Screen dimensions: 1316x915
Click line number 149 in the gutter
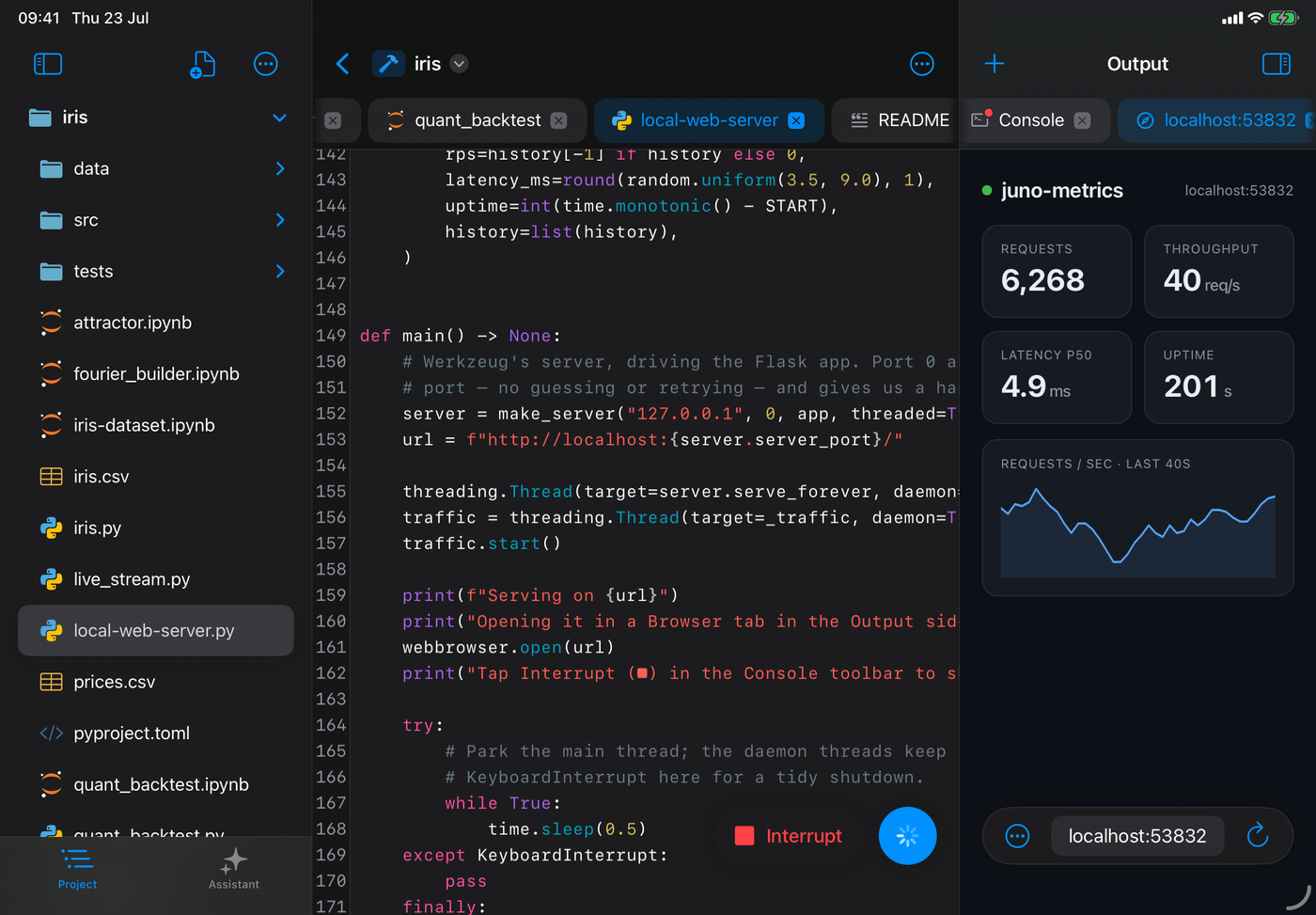point(331,336)
